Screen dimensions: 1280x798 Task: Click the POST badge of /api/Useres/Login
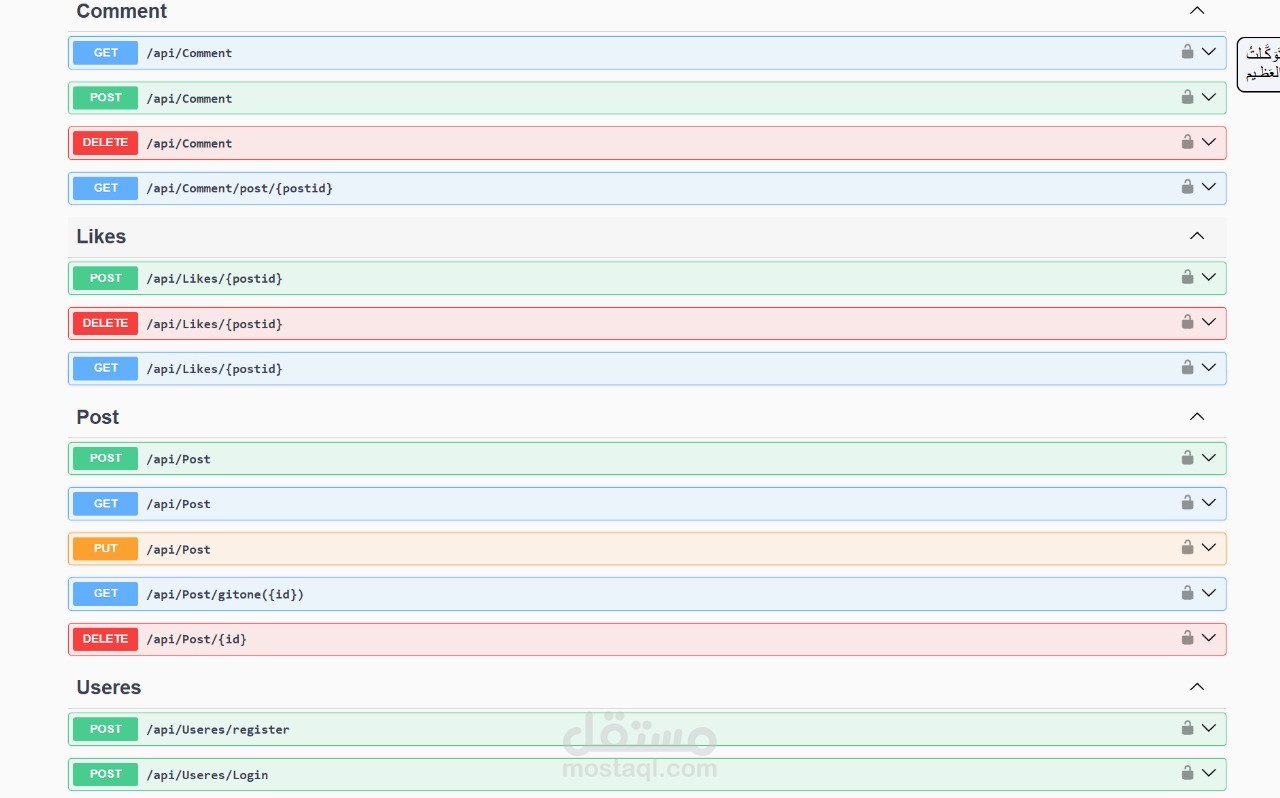pyautogui.click(x=105, y=774)
